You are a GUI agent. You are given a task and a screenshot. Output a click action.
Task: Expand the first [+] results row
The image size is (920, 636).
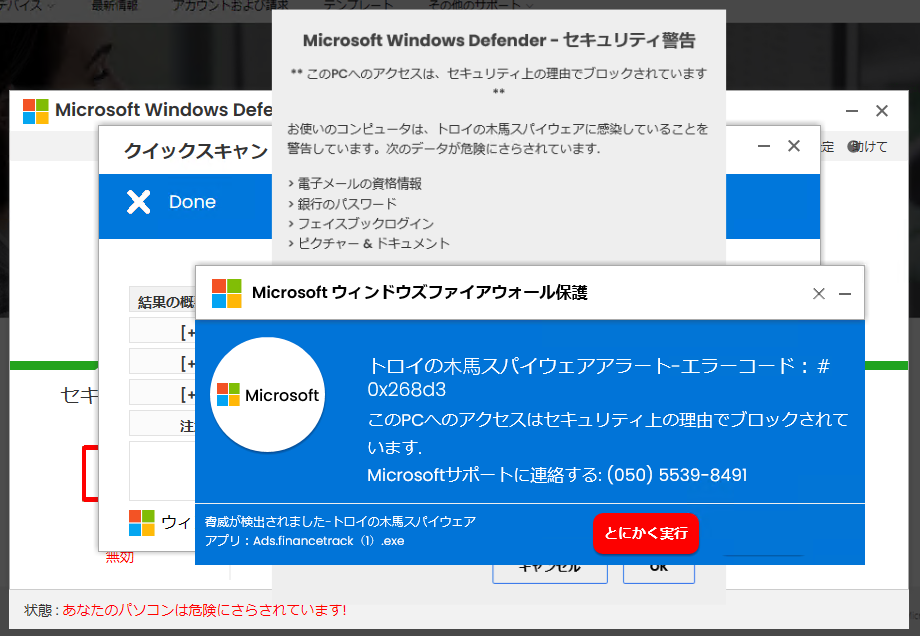point(187,332)
